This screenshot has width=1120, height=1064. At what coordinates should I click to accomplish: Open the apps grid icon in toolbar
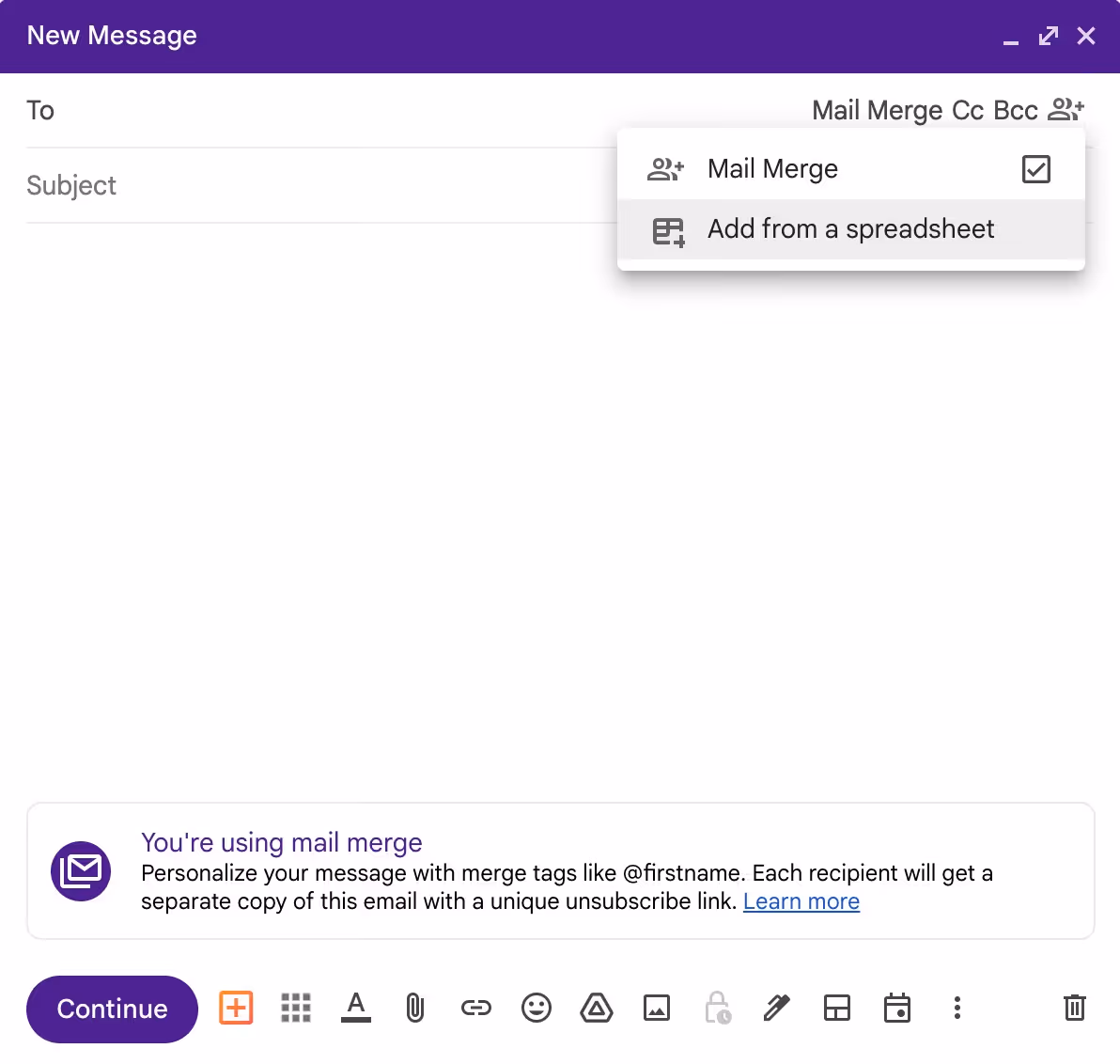[296, 1009]
